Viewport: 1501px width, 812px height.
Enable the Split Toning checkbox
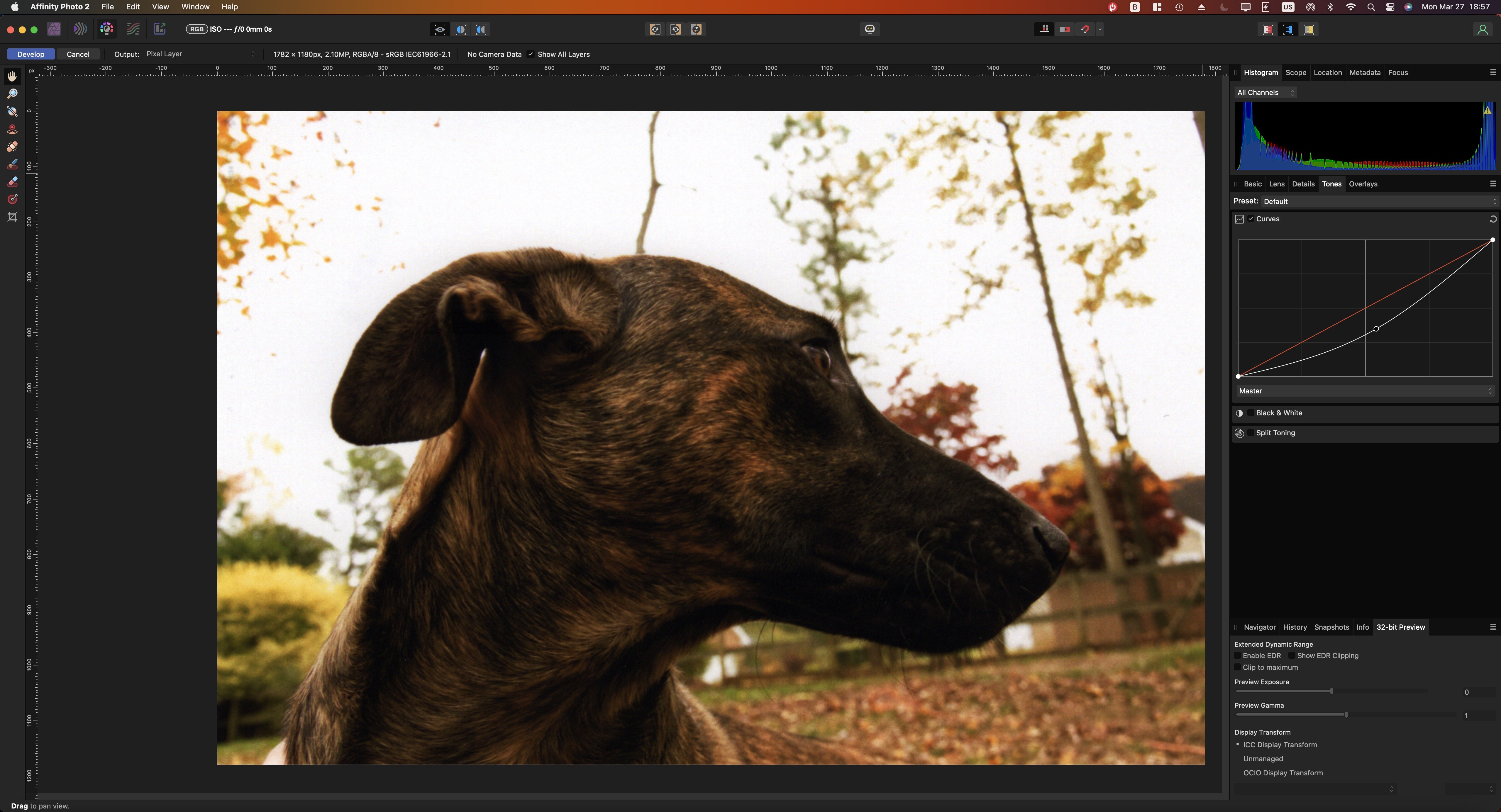pos(1251,433)
